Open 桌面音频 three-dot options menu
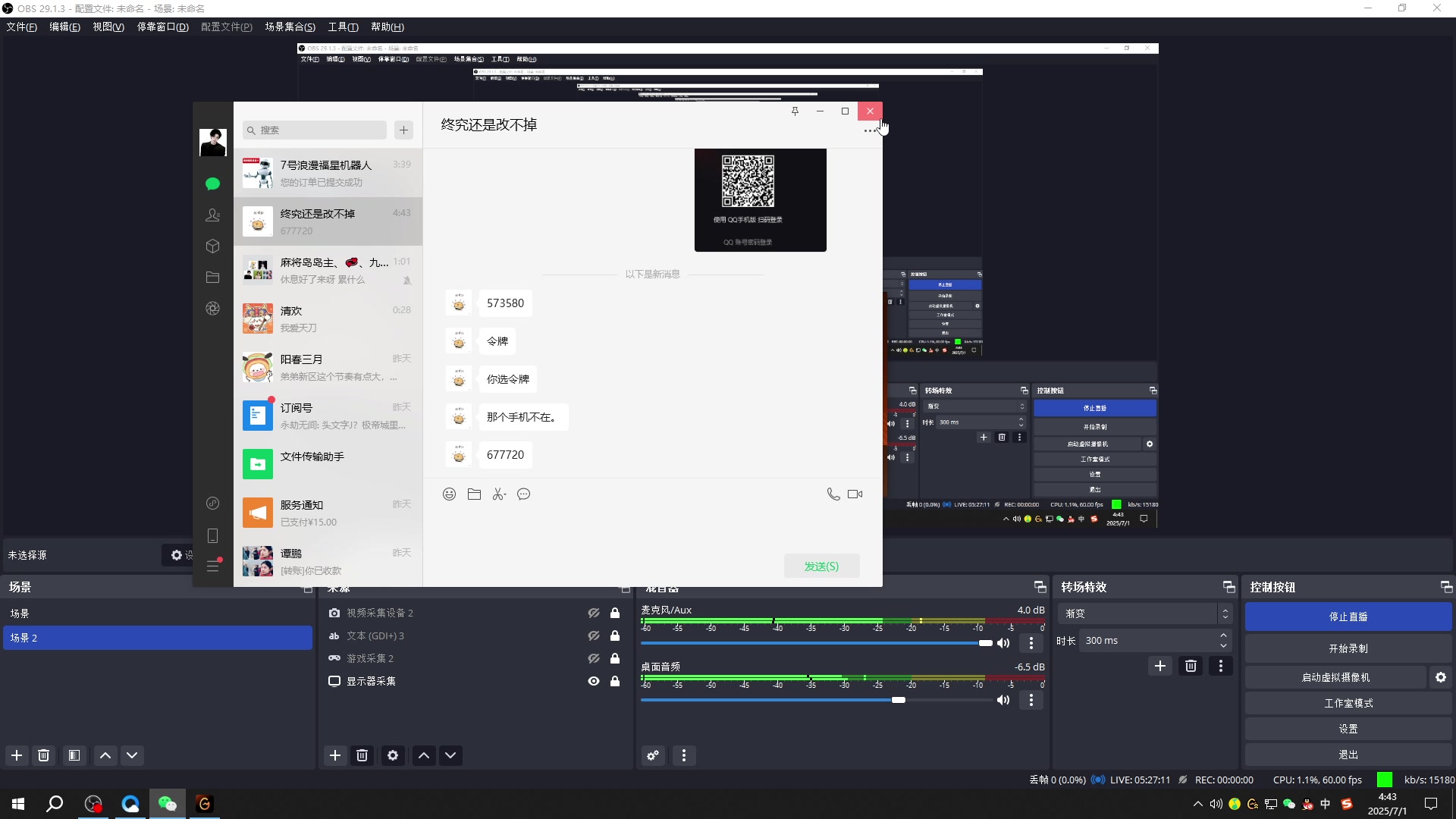 [1031, 700]
